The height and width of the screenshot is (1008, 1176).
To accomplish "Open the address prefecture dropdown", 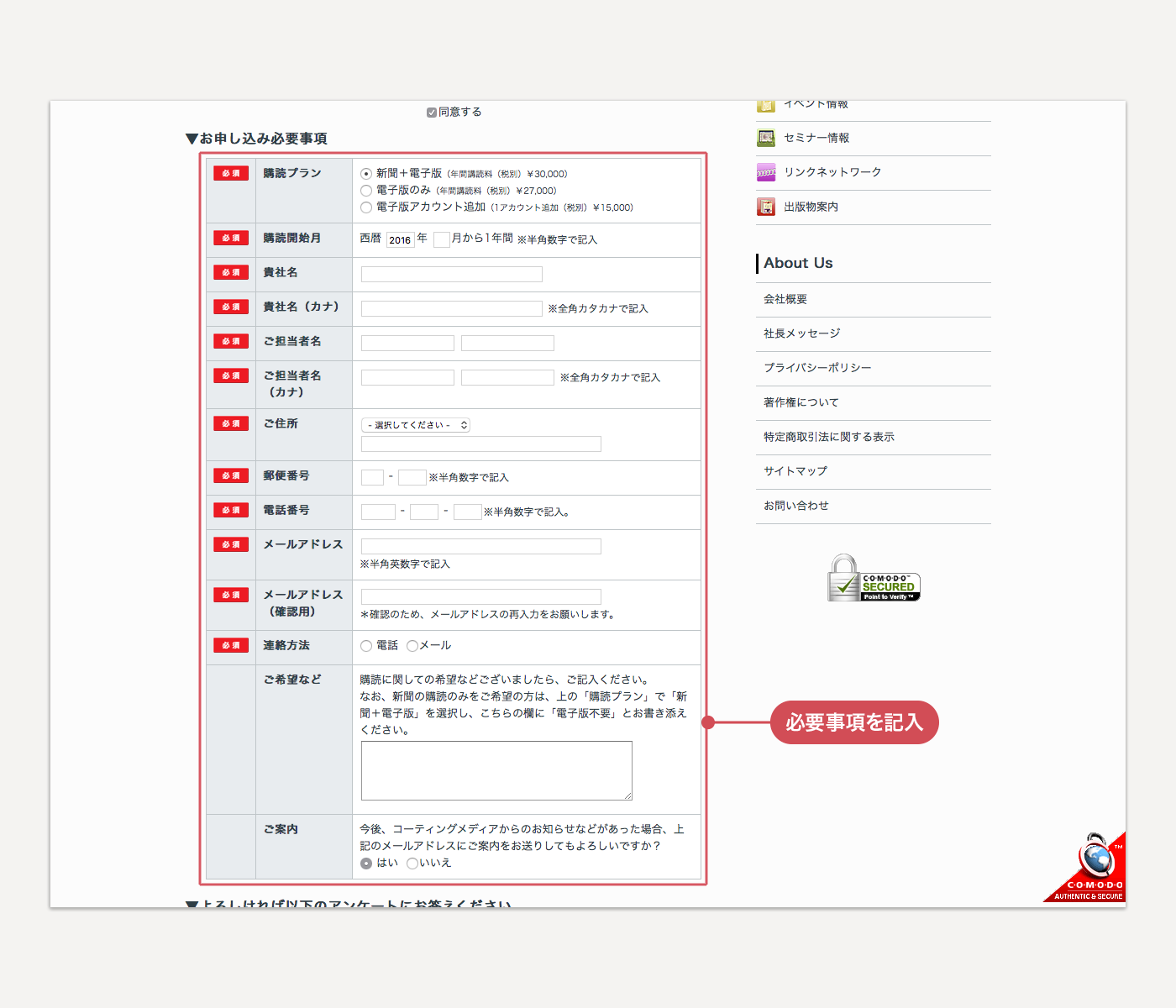I will [415, 425].
